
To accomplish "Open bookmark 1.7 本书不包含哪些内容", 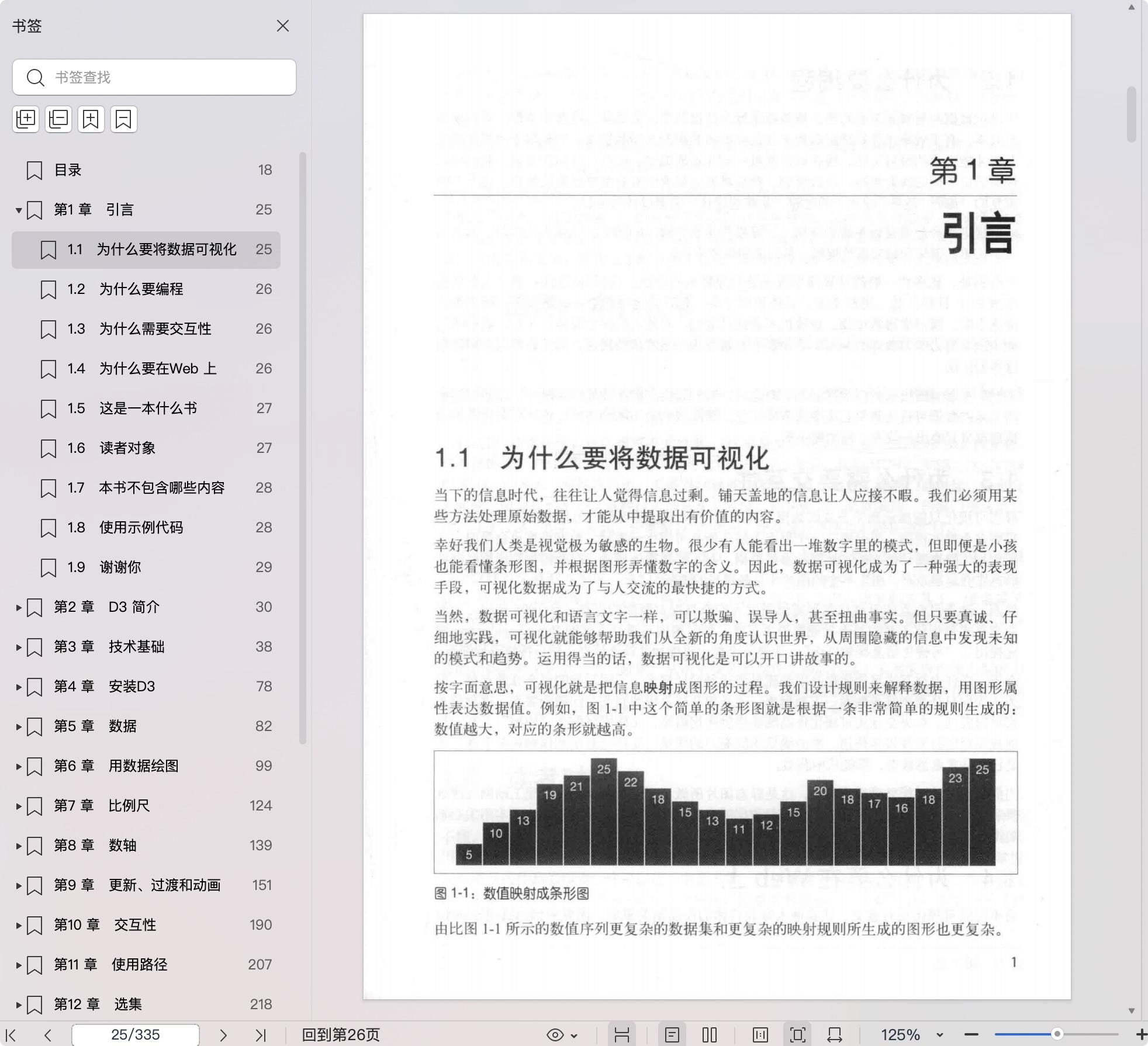I will [146, 488].
